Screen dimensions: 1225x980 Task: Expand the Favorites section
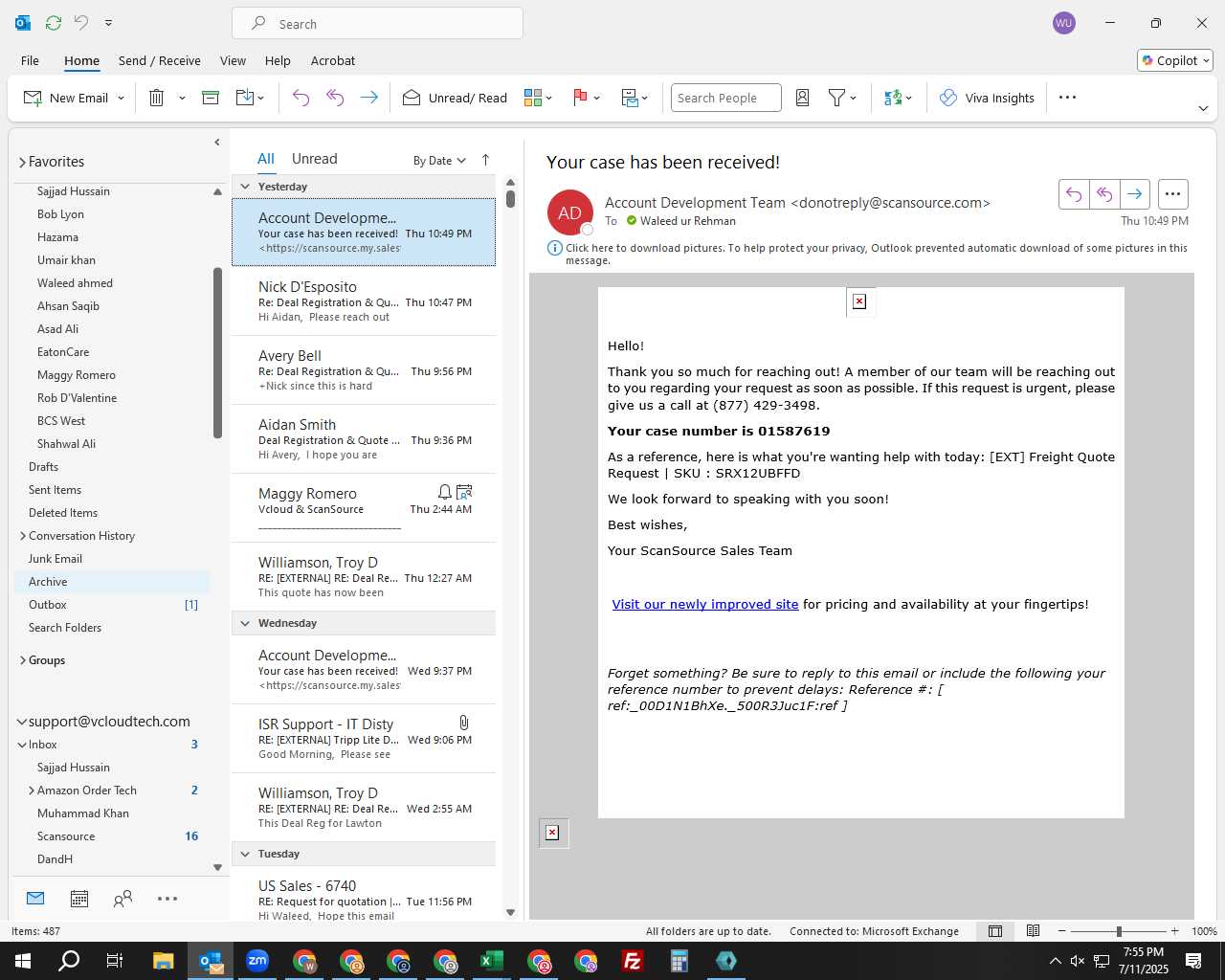pos(22,163)
